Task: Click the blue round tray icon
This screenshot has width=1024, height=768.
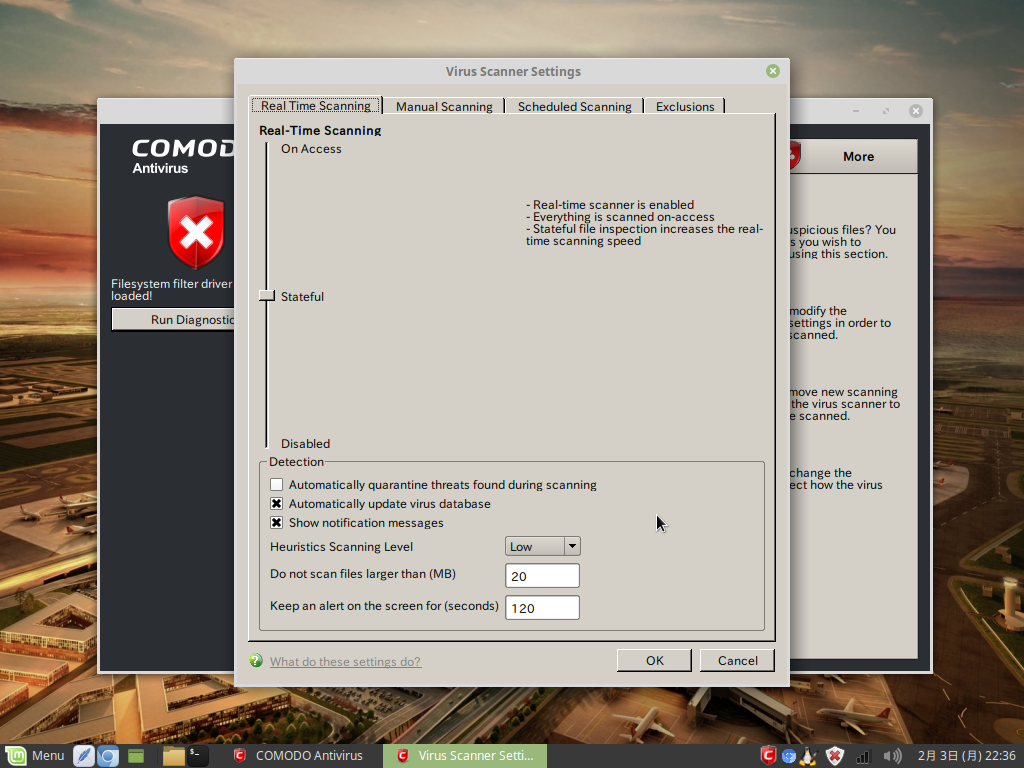Action: [x=789, y=756]
